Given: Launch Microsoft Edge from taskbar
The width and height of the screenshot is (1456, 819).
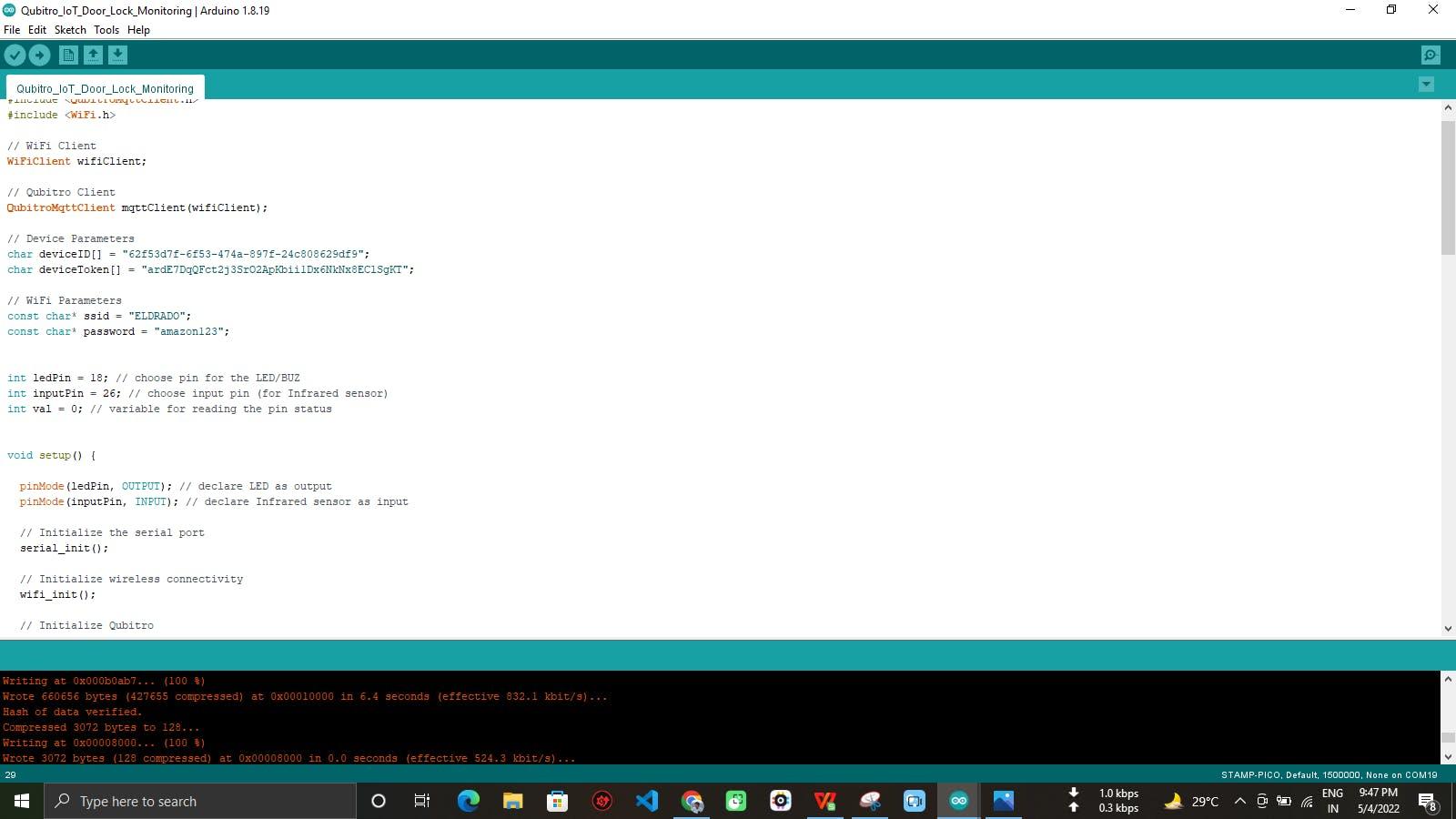Looking at the screenshot, I should 468,801.
